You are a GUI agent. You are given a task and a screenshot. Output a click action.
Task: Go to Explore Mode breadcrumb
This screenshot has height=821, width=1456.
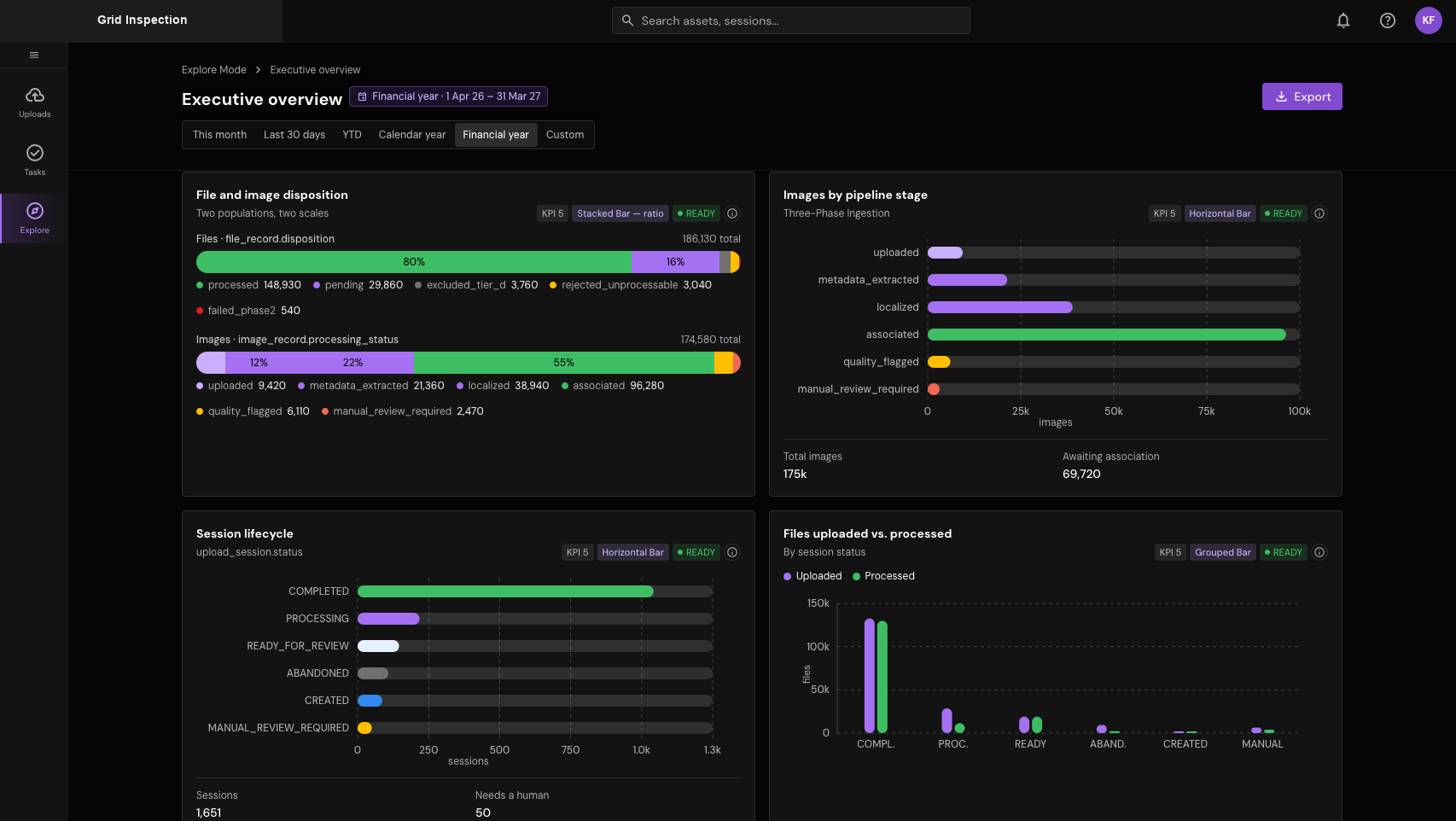pyautogui.click(x=213, y=70)
